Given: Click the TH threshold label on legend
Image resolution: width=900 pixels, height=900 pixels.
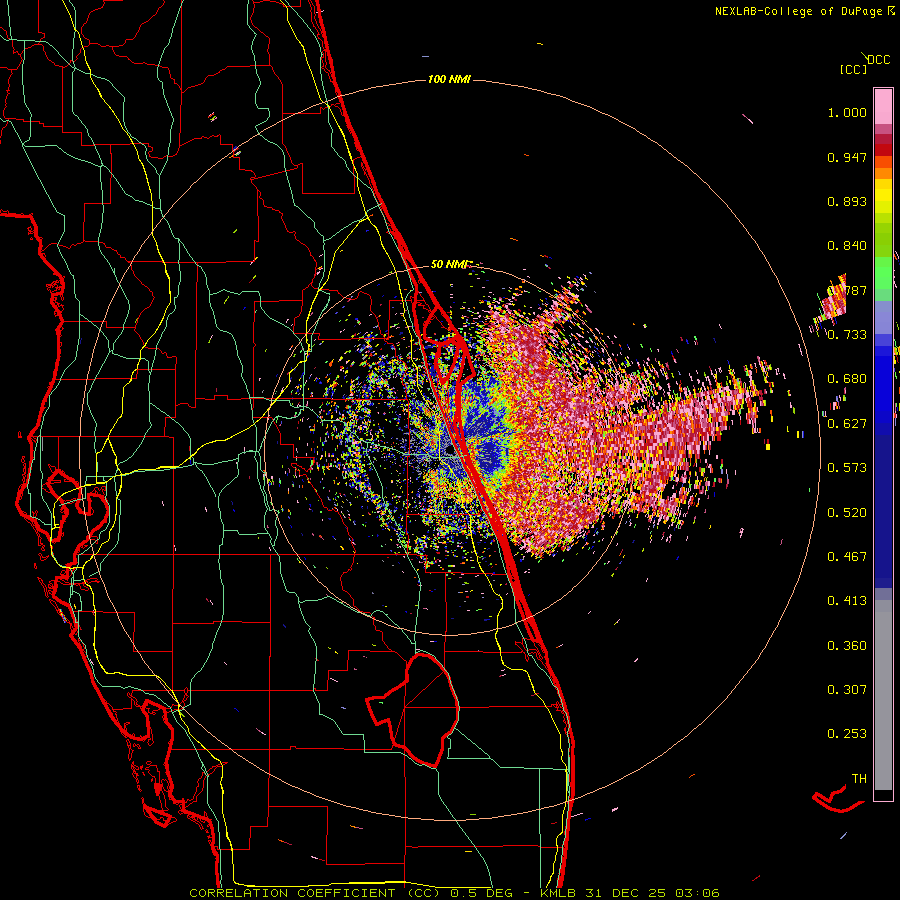Looking at the screenshot, I should (x=859, y=779).
